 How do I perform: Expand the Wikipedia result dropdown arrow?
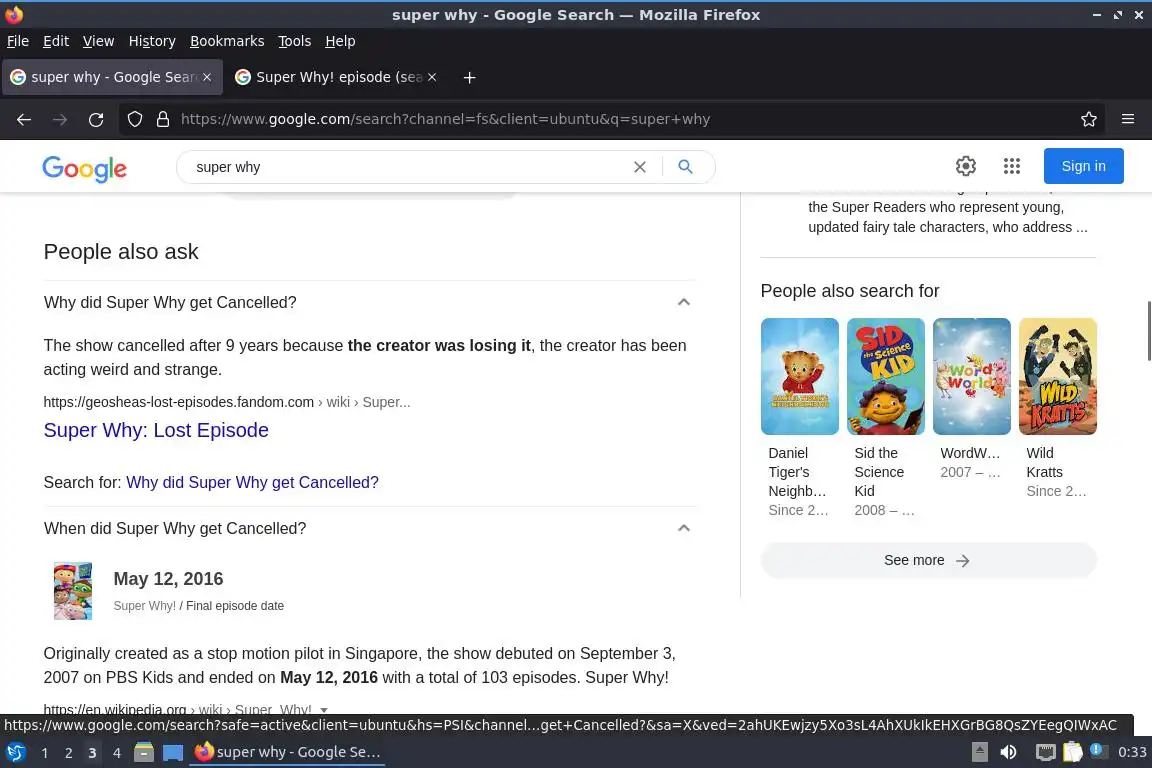point(324,710)
